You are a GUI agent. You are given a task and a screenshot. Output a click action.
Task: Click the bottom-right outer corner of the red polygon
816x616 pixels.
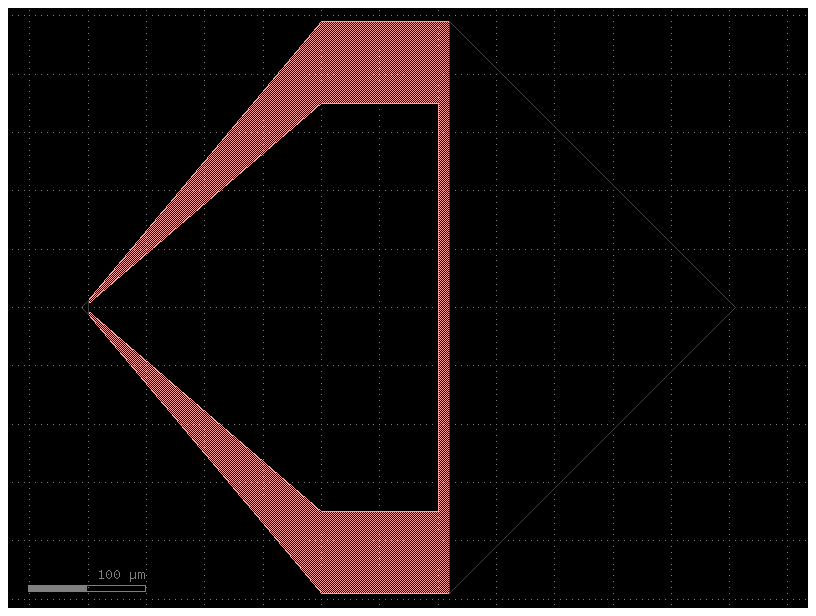point(449,592)
